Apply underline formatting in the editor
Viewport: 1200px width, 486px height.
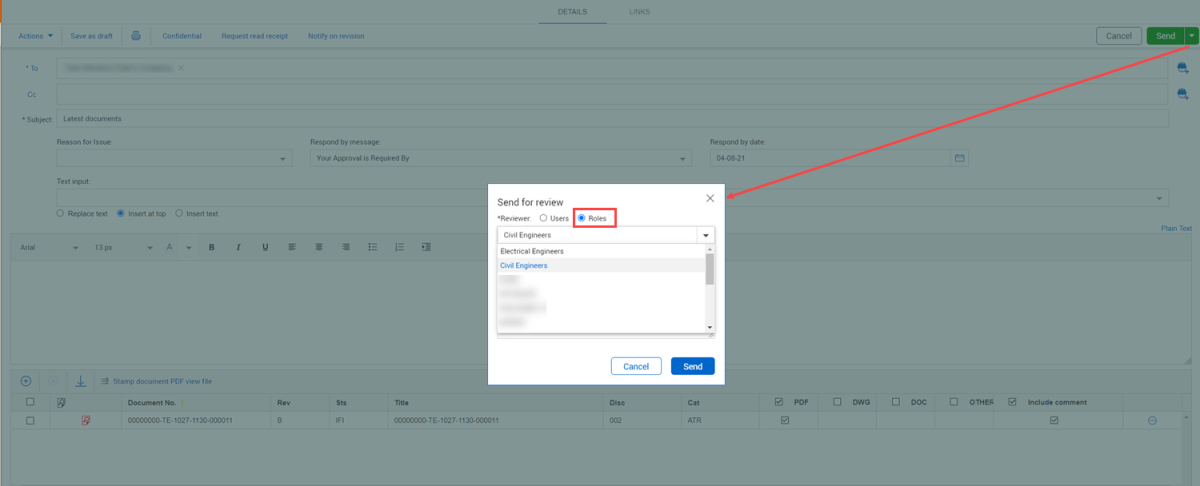pos(264,247)
